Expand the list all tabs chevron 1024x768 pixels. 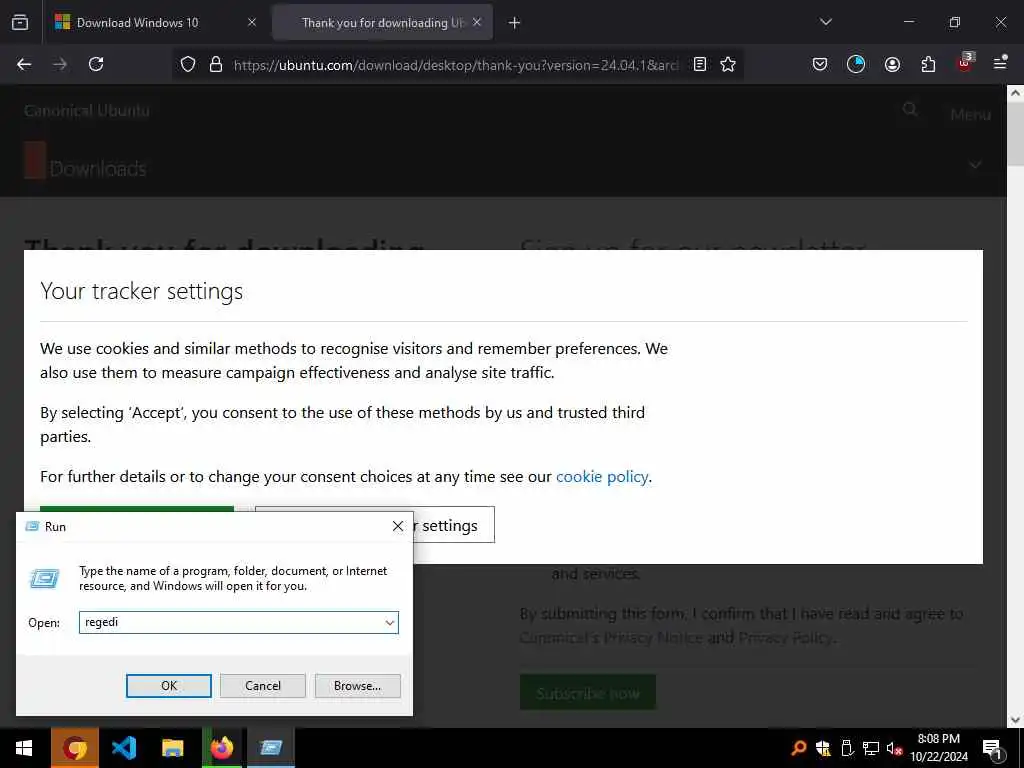[825, 22]
